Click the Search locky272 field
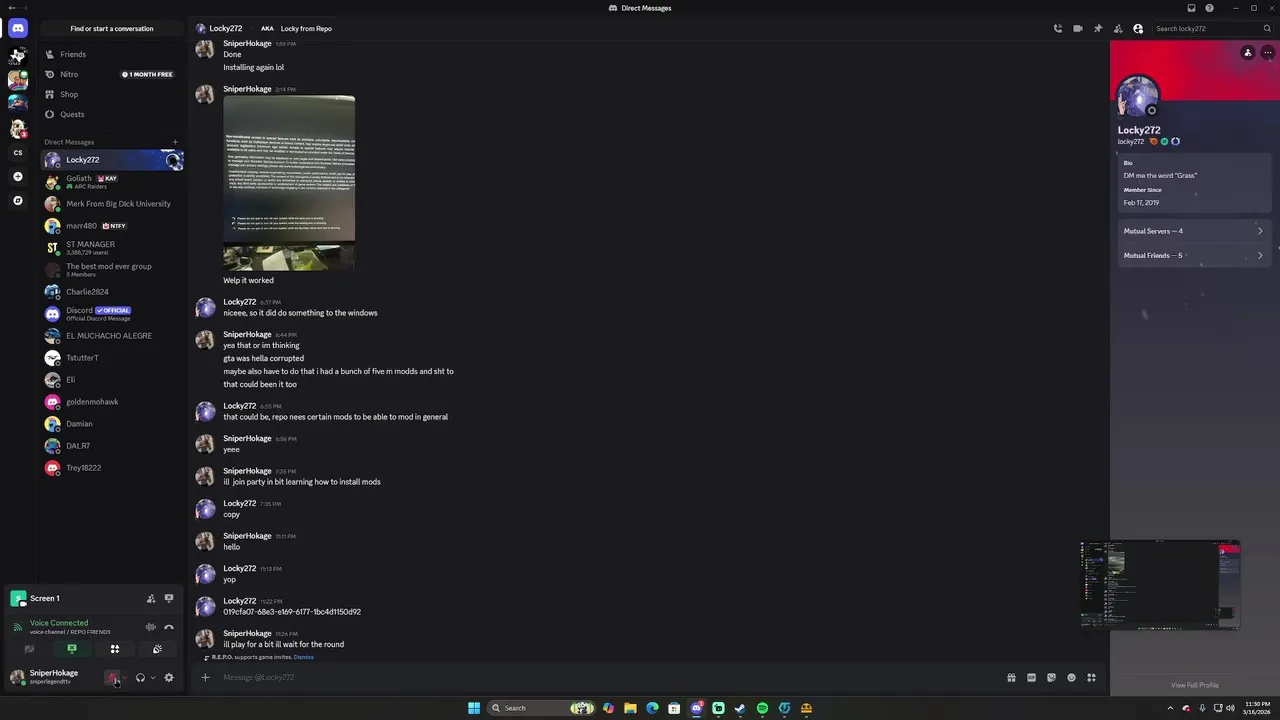Image resolution: width=1280 pixels, height=720 pixels. point(1212,29)
